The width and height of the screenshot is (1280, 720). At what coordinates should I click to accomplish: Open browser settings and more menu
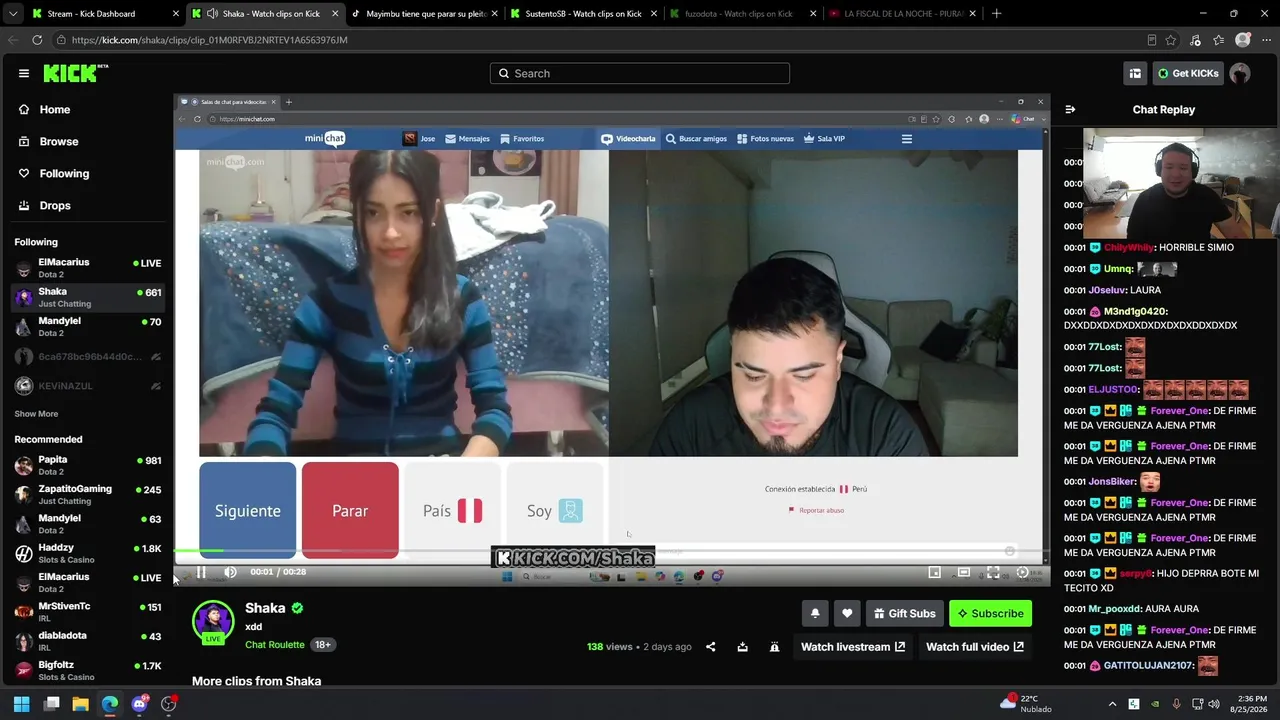click(x=1266, y=40)
